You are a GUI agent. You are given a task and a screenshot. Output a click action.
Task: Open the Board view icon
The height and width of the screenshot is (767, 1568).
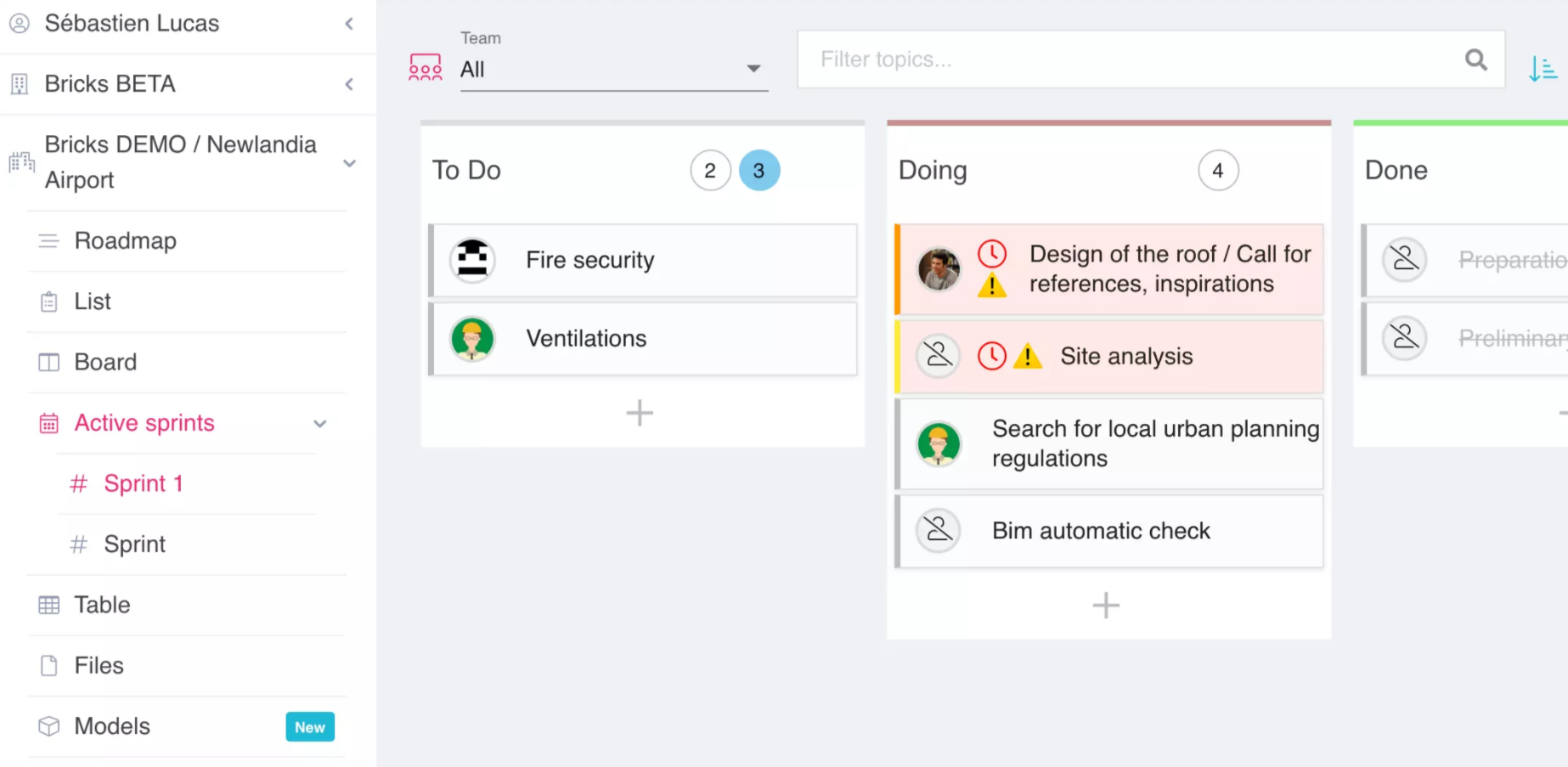click(x=48, y=362)
